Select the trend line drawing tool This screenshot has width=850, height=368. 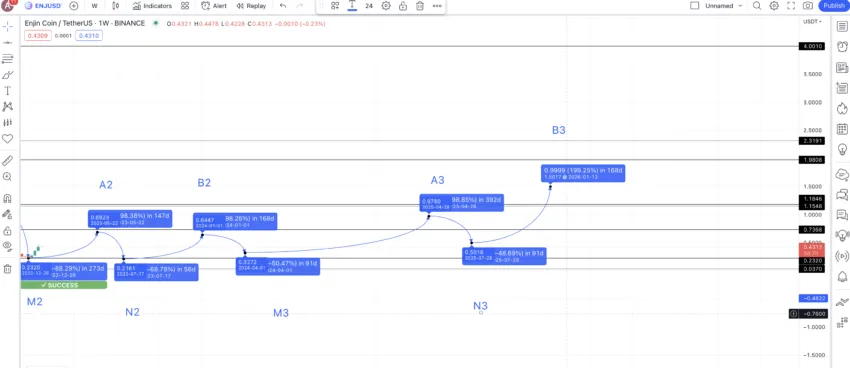tap(8, 42)
